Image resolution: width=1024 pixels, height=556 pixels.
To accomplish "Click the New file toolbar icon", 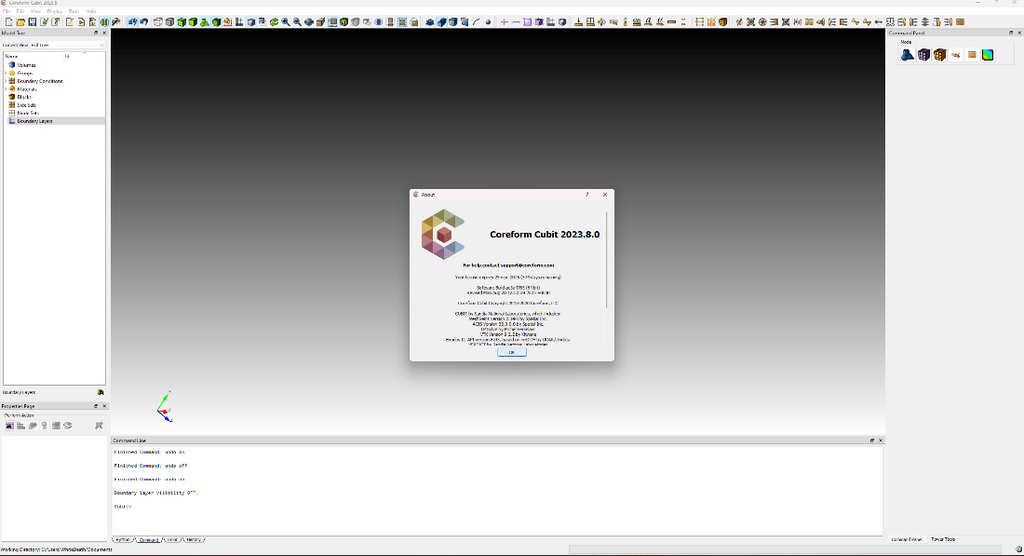I will (x=9, y=22).
